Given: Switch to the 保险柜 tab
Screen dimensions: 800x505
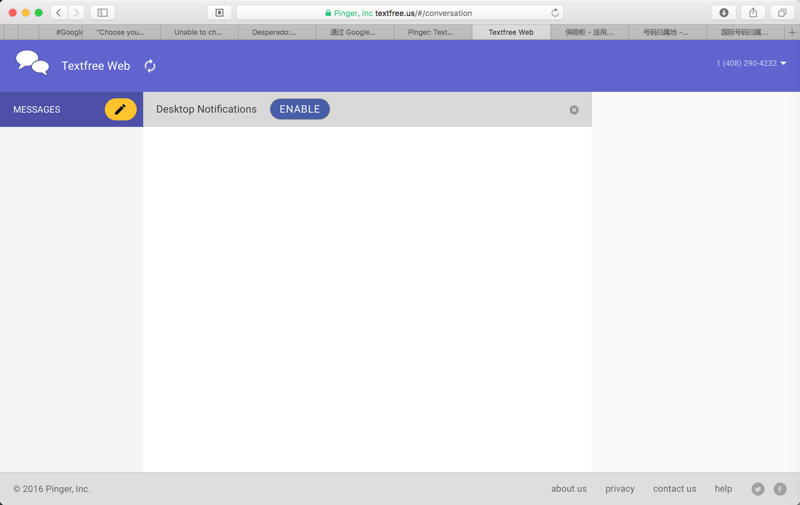Looking at the screenshot, I should click(589, 32).
